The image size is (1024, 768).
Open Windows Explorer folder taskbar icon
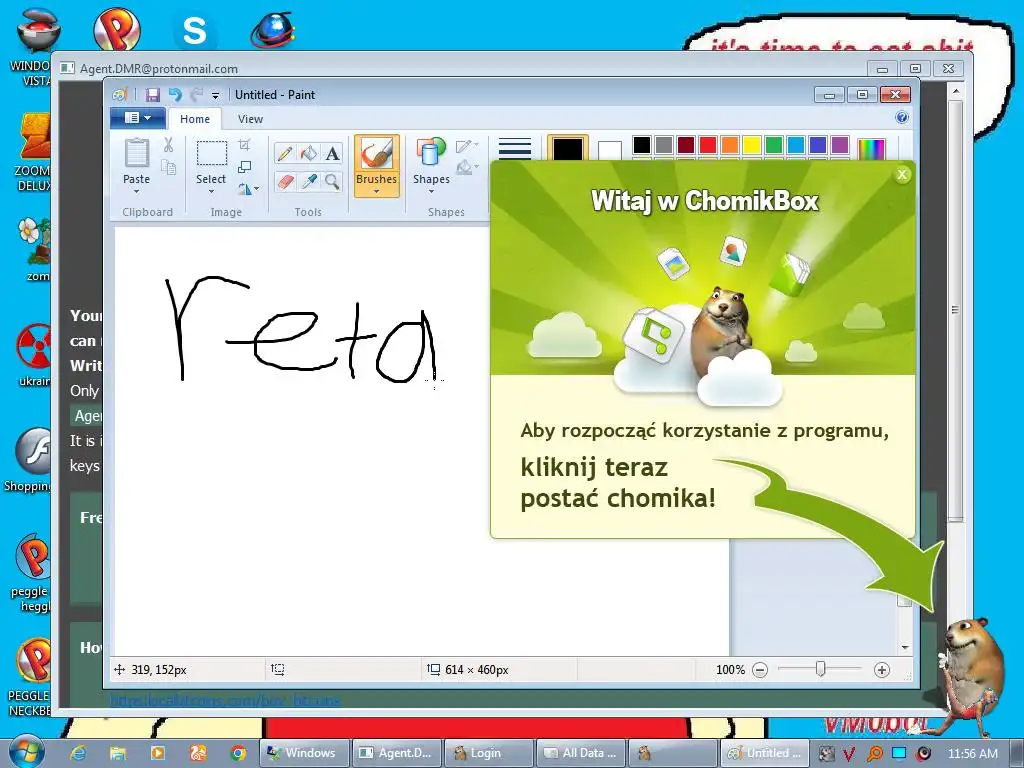[x=118, y=753]
